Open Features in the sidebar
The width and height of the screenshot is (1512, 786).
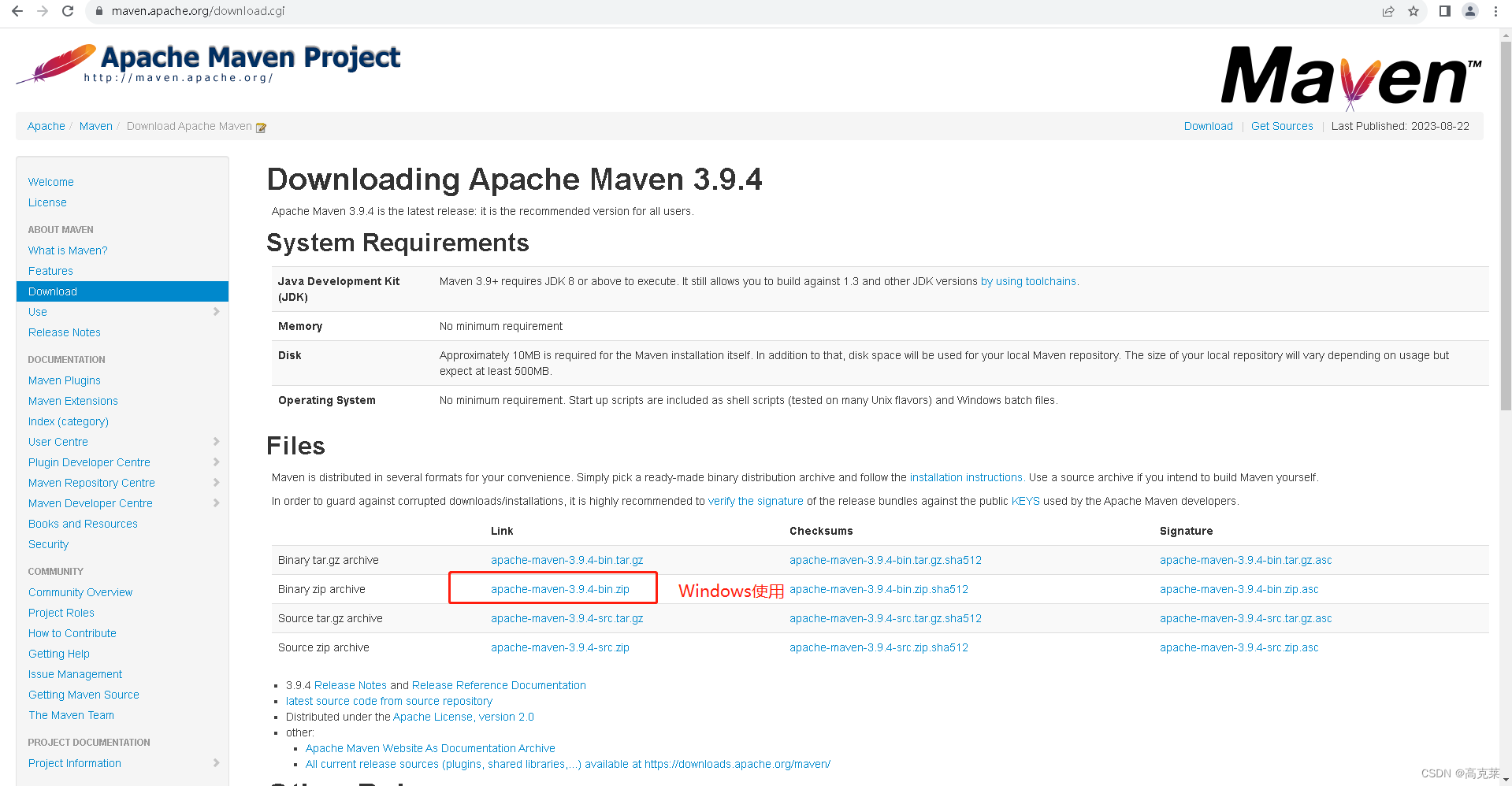point(50,271)
